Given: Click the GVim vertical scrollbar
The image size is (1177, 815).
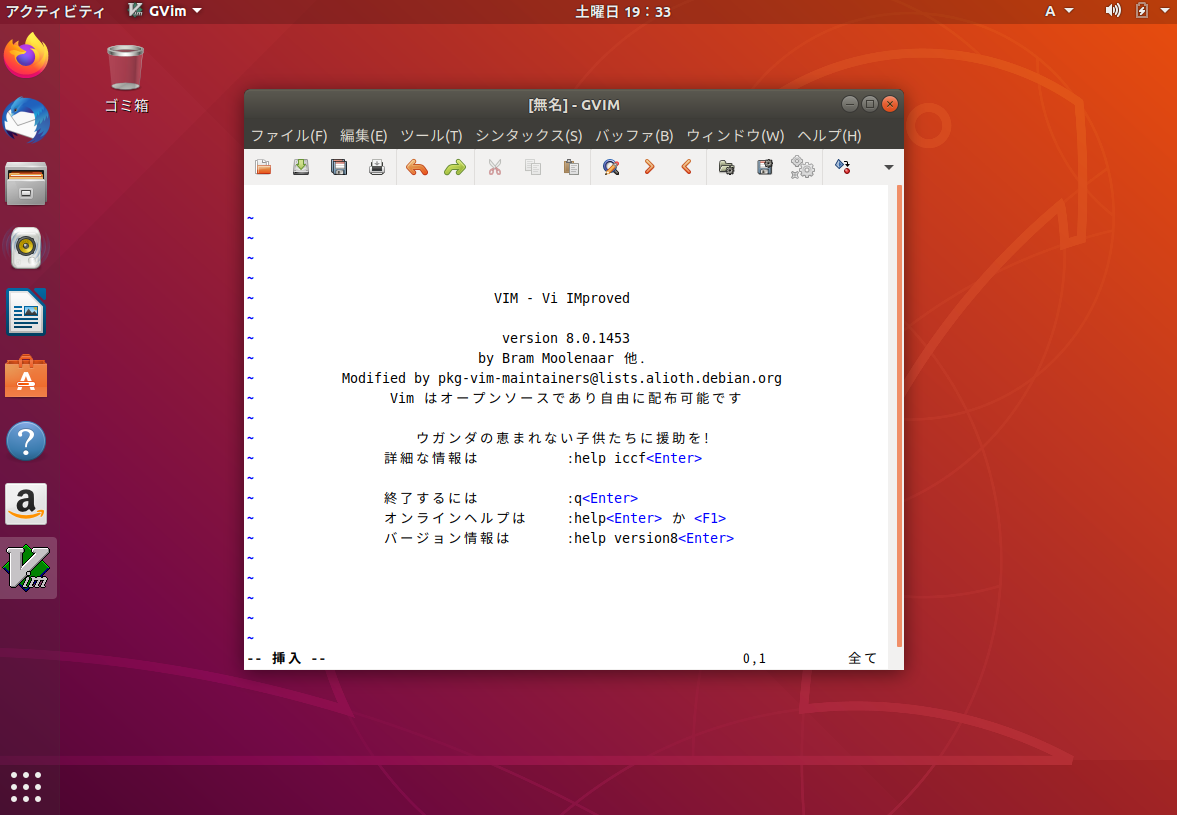Looking at the screenshot, I should (x=899, y=416).
